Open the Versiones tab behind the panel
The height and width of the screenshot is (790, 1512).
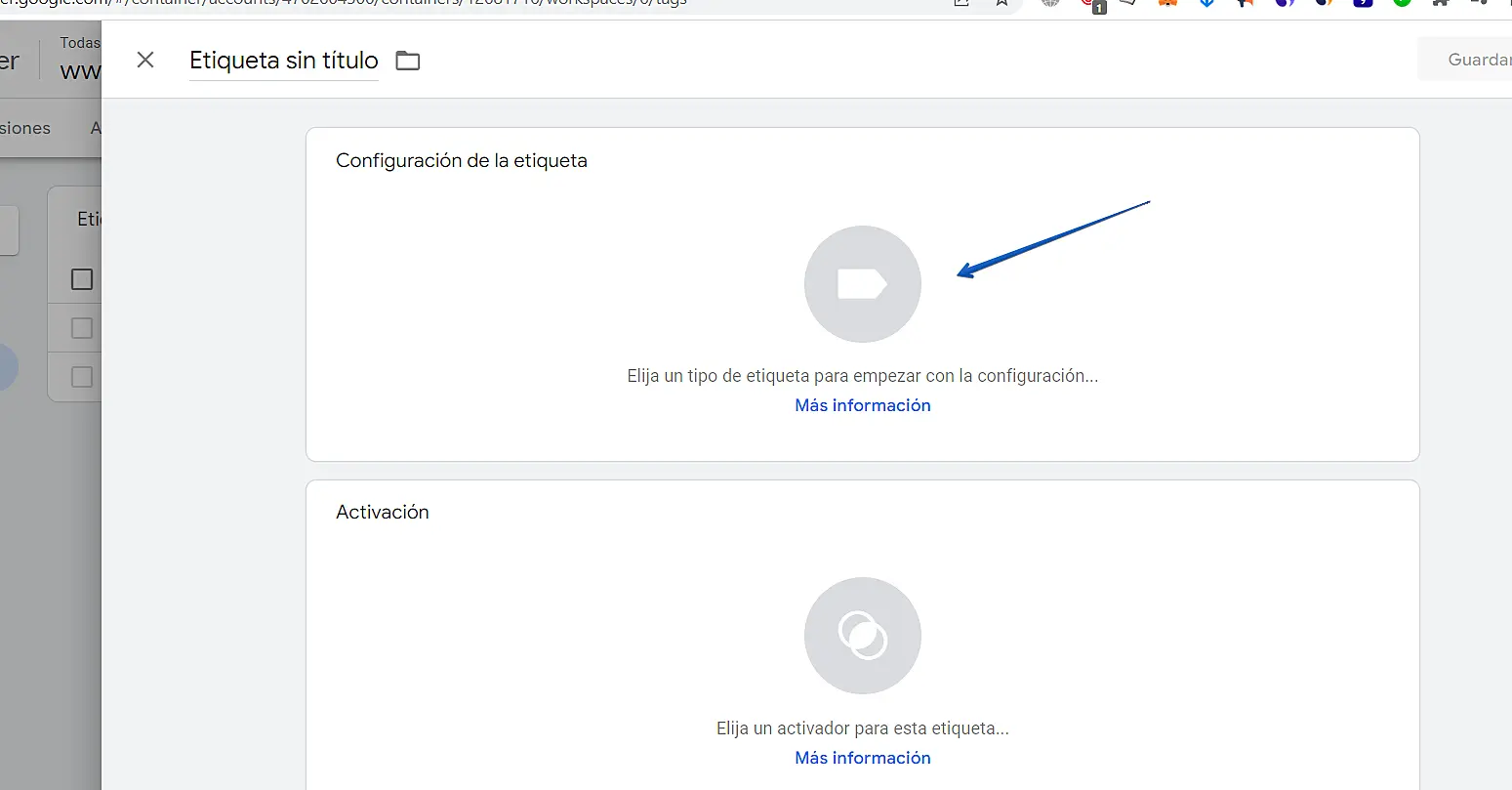point(25,128)
